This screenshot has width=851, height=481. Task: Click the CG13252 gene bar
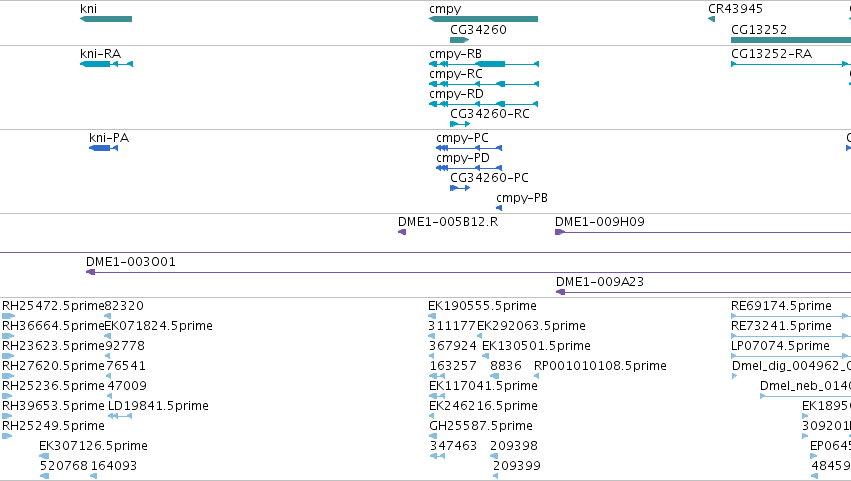791,40
